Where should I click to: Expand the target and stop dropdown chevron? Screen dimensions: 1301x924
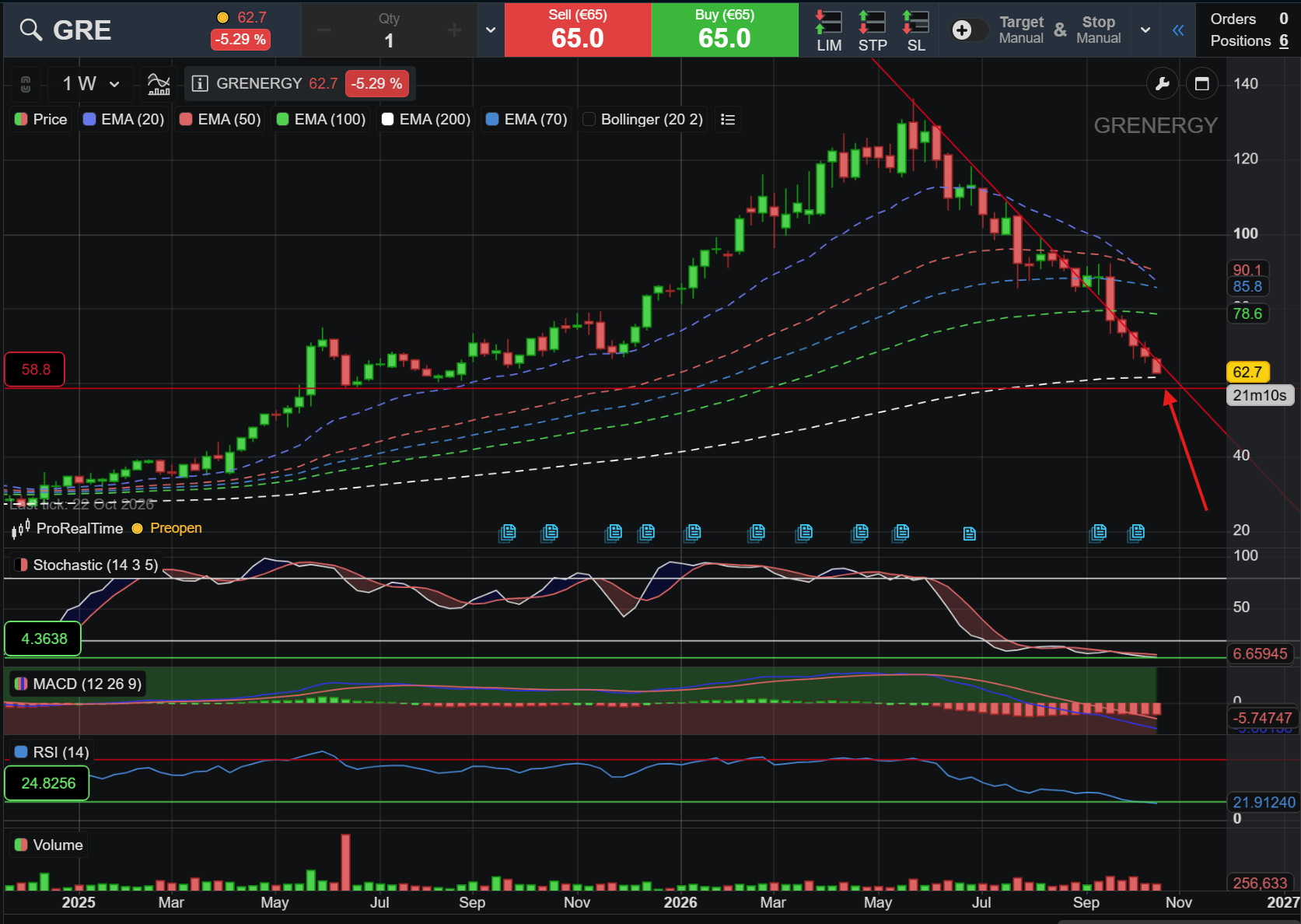pyautogui.click(x=1145, y=30)
